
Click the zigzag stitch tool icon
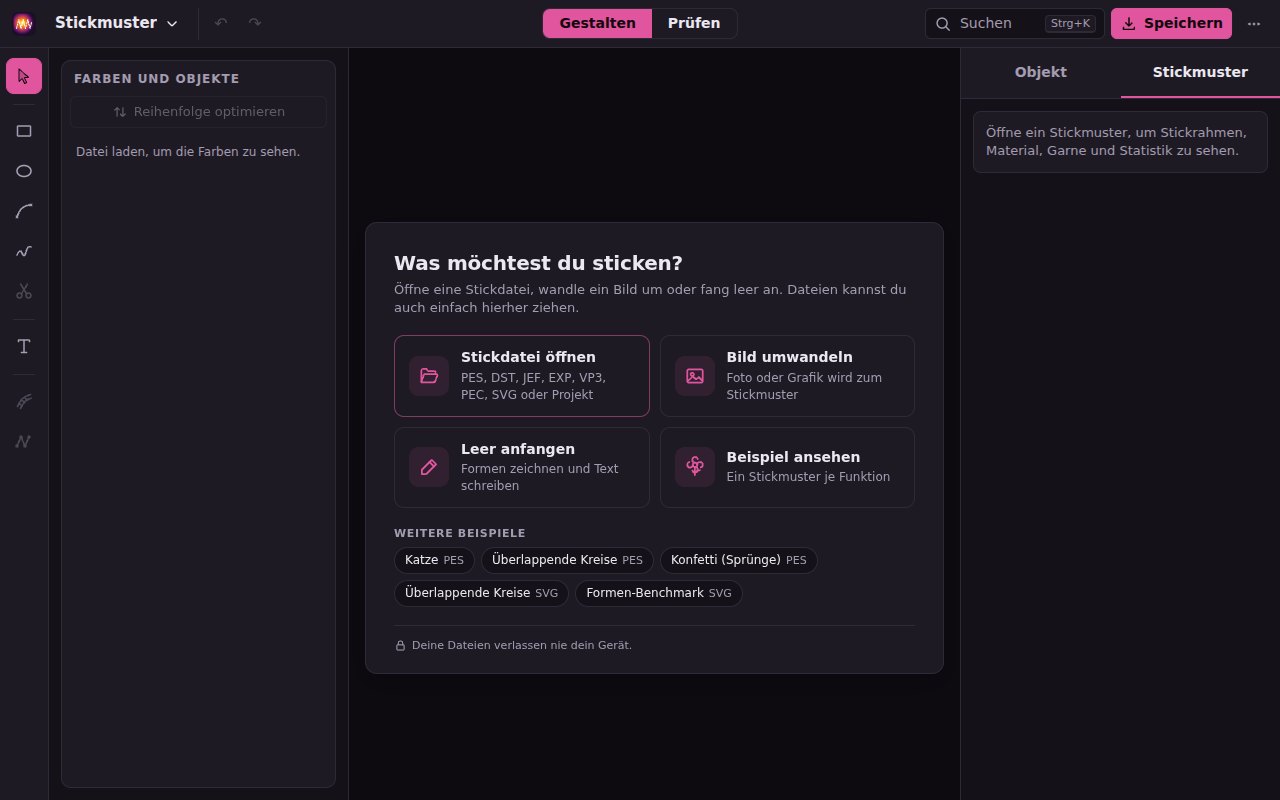(x=24, y=441)
